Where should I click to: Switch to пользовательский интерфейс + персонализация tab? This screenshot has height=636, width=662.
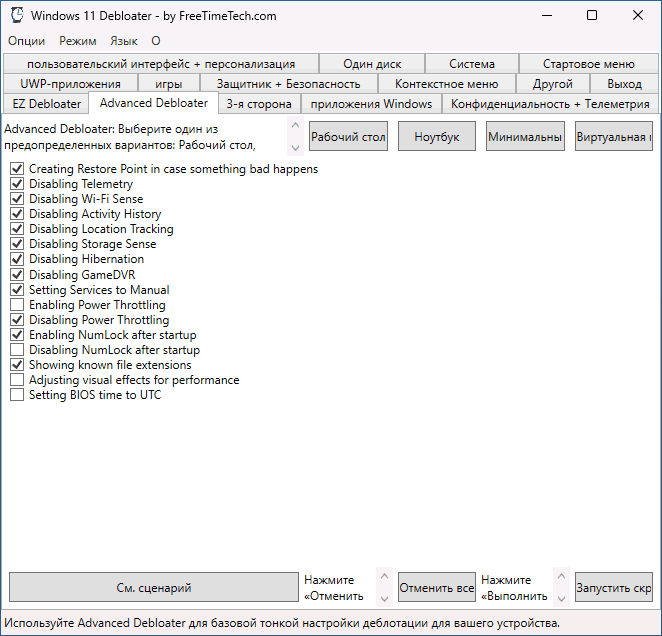tap(161, 64)
